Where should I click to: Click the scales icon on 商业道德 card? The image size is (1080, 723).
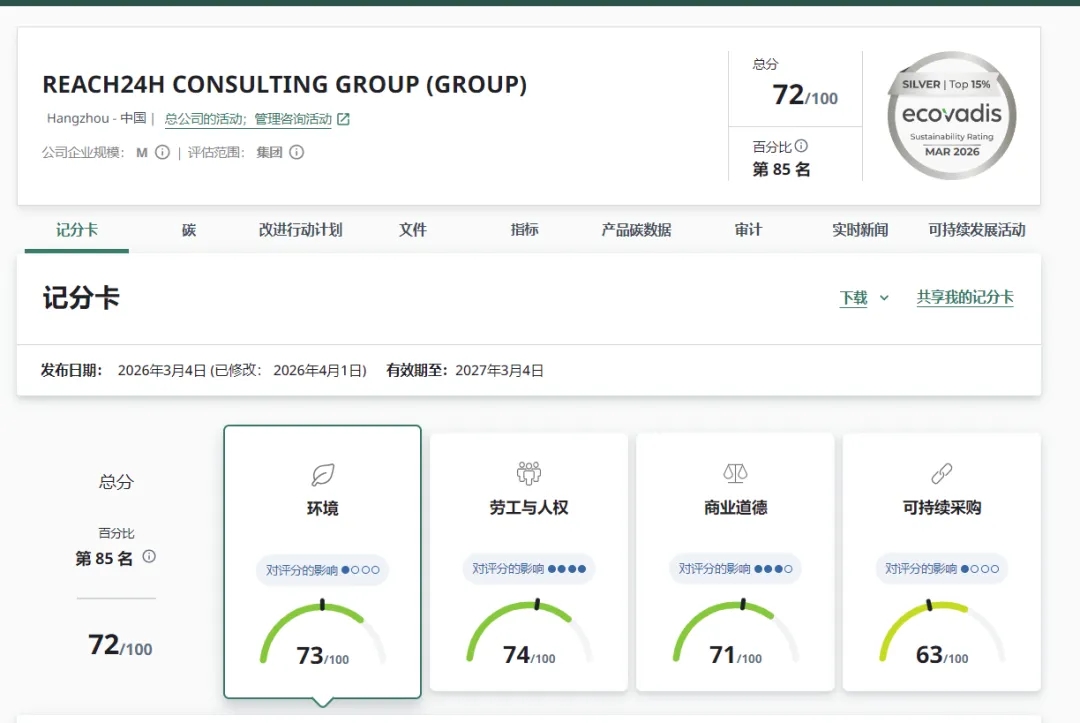(735, 473)
